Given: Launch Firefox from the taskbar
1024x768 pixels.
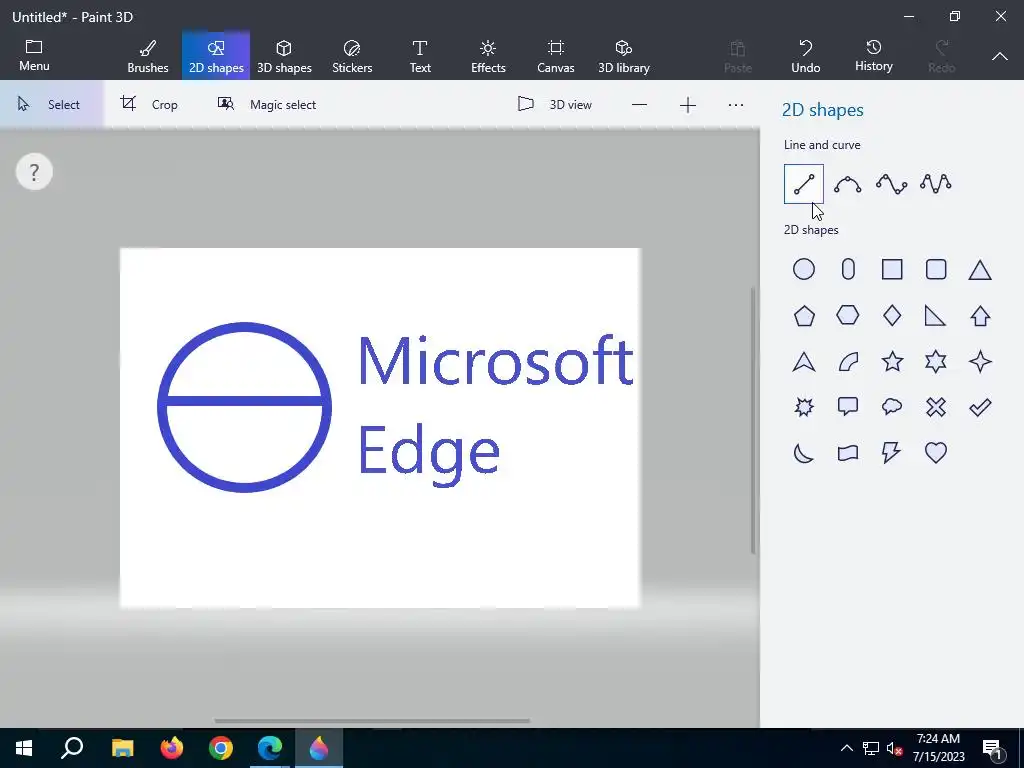Looking at the screenshot, I should pos(172,748).
